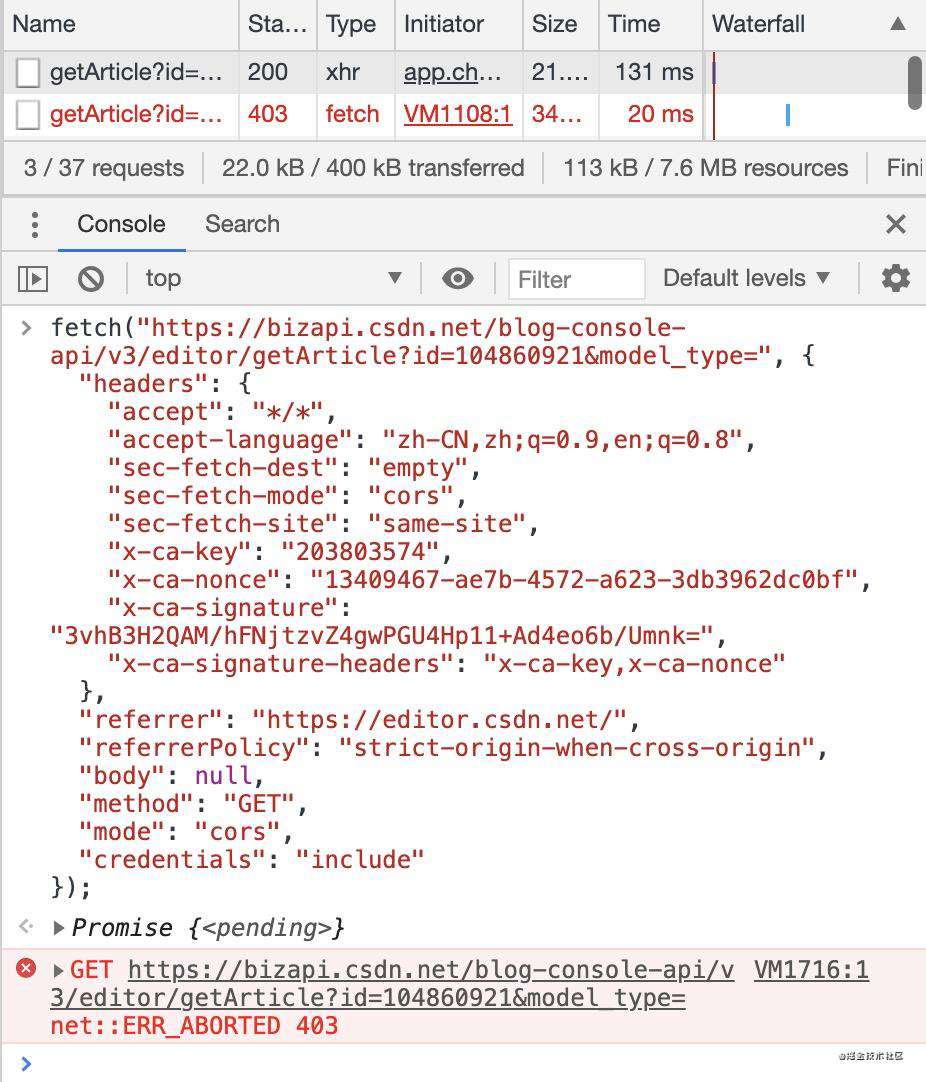The image size is (926, 1082).
Task: Focus the console Filter field
Action: (x=577, y=279)
